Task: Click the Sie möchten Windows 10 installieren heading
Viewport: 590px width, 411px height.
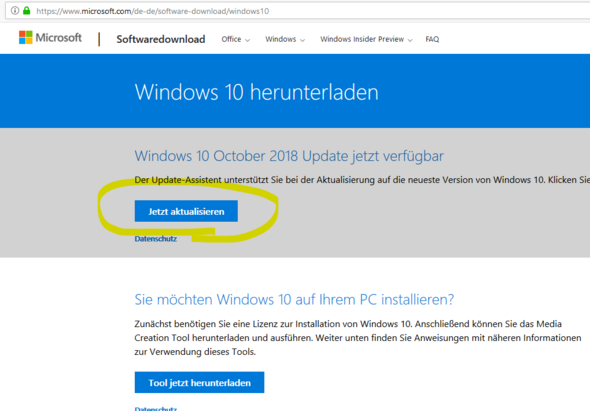Action: (x=294, y=300)
